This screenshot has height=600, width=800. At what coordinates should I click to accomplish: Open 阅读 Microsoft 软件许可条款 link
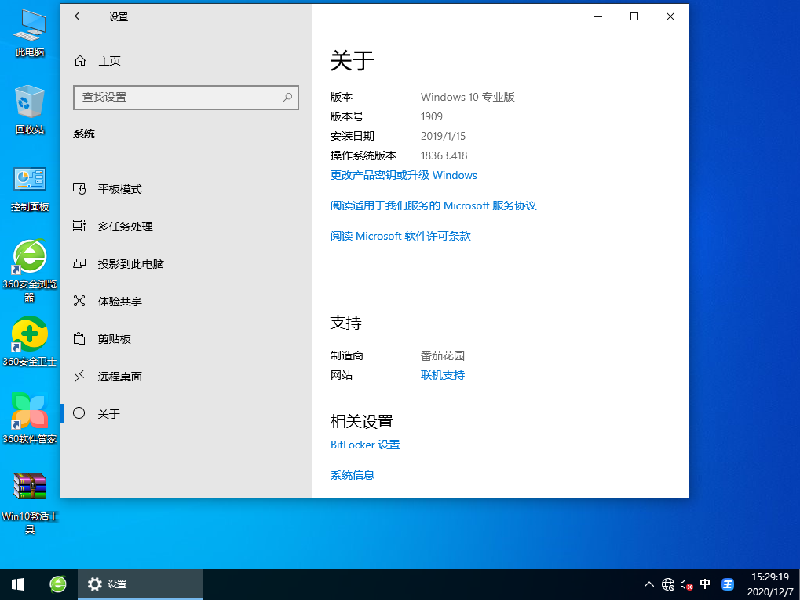coord(400,236)
